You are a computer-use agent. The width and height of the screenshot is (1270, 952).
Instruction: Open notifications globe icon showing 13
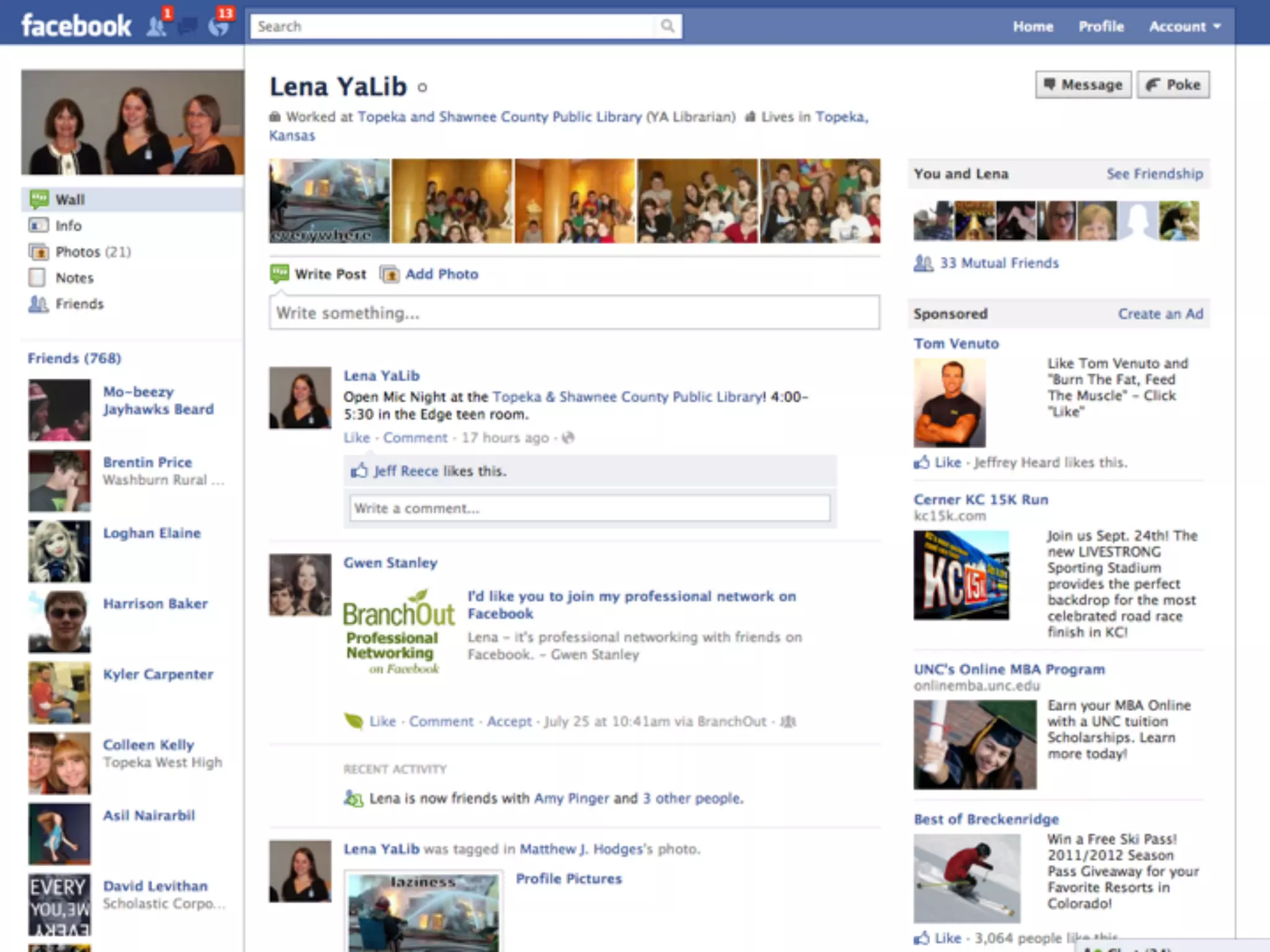click(x=218, y=26)
